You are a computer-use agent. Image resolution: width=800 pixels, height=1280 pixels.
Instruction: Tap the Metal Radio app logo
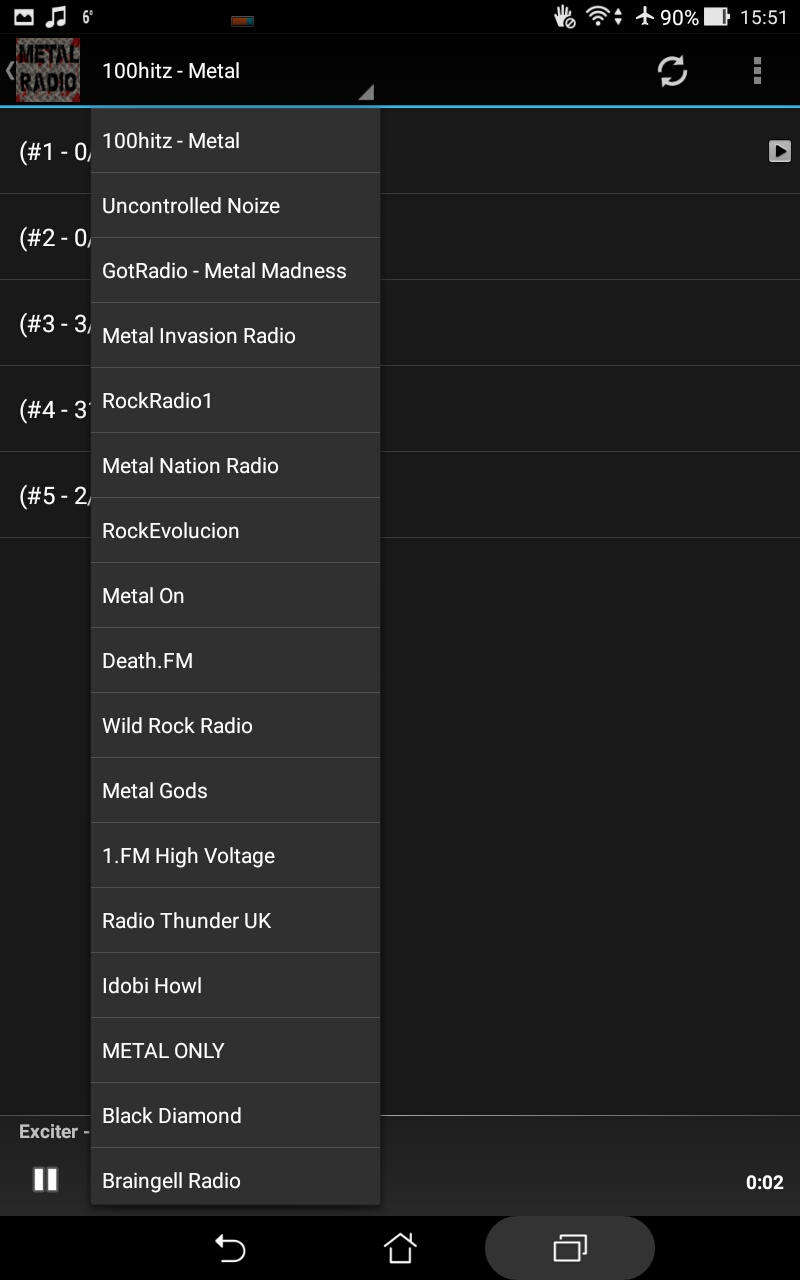click(46, 71)
